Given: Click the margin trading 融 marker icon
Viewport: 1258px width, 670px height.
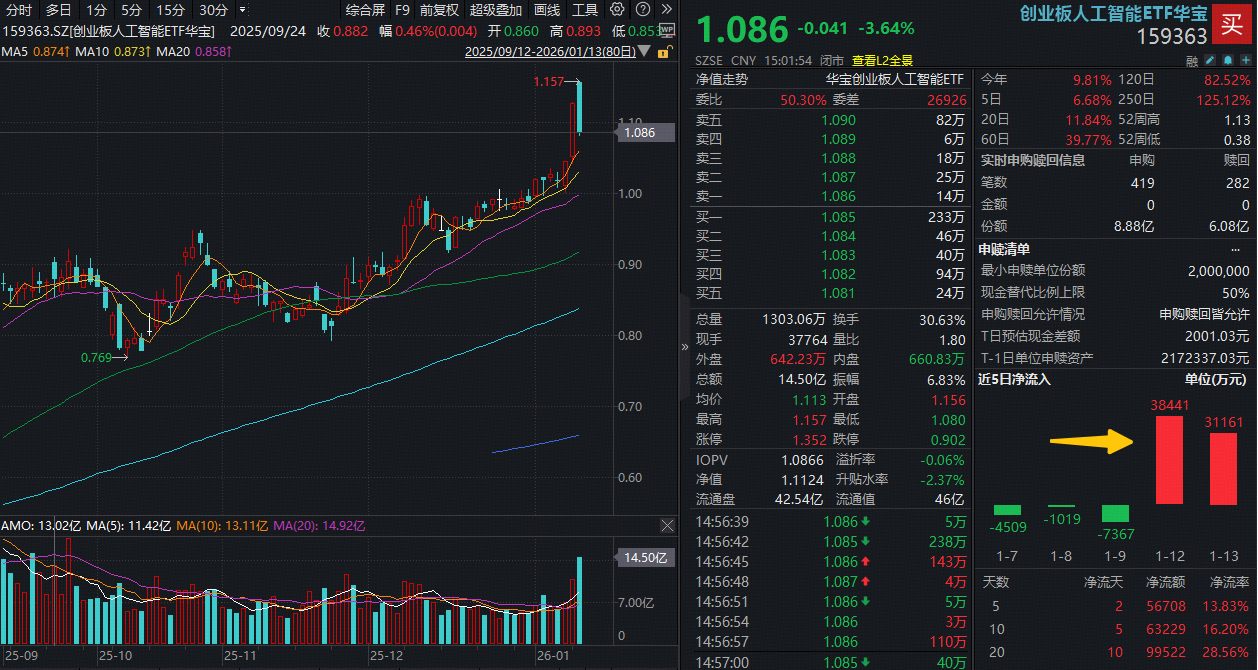Looking at the screenshot, I should [x=1192, y=61].
